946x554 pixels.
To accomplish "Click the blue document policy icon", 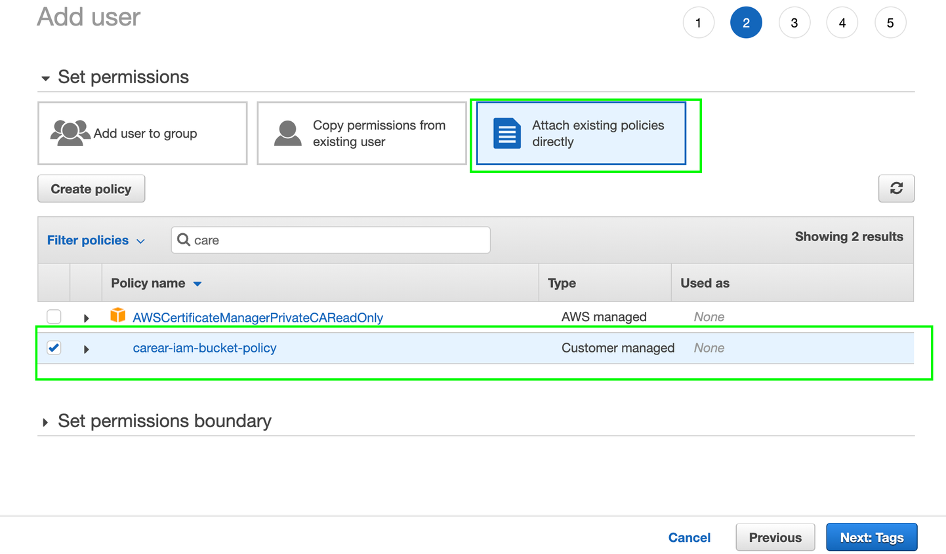I will coord(507,133).
